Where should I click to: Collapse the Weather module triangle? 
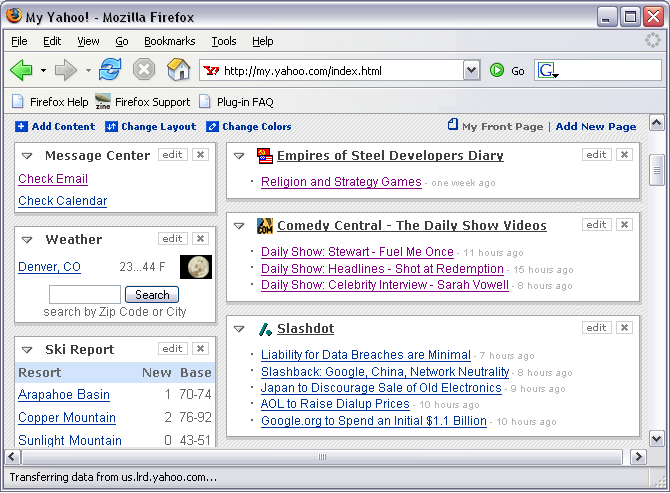(27, 240)
